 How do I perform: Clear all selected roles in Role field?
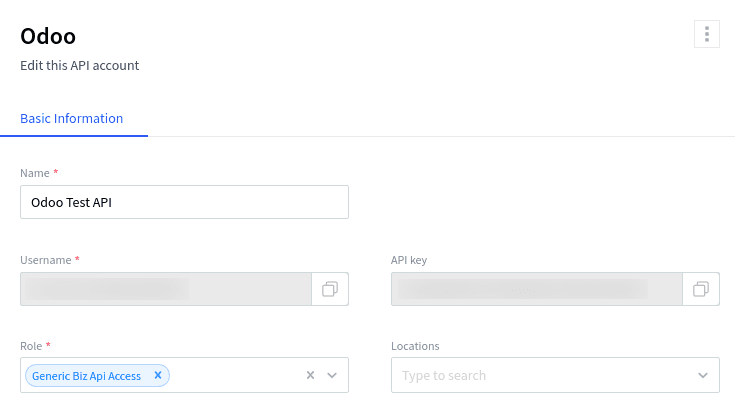[310, 375]
